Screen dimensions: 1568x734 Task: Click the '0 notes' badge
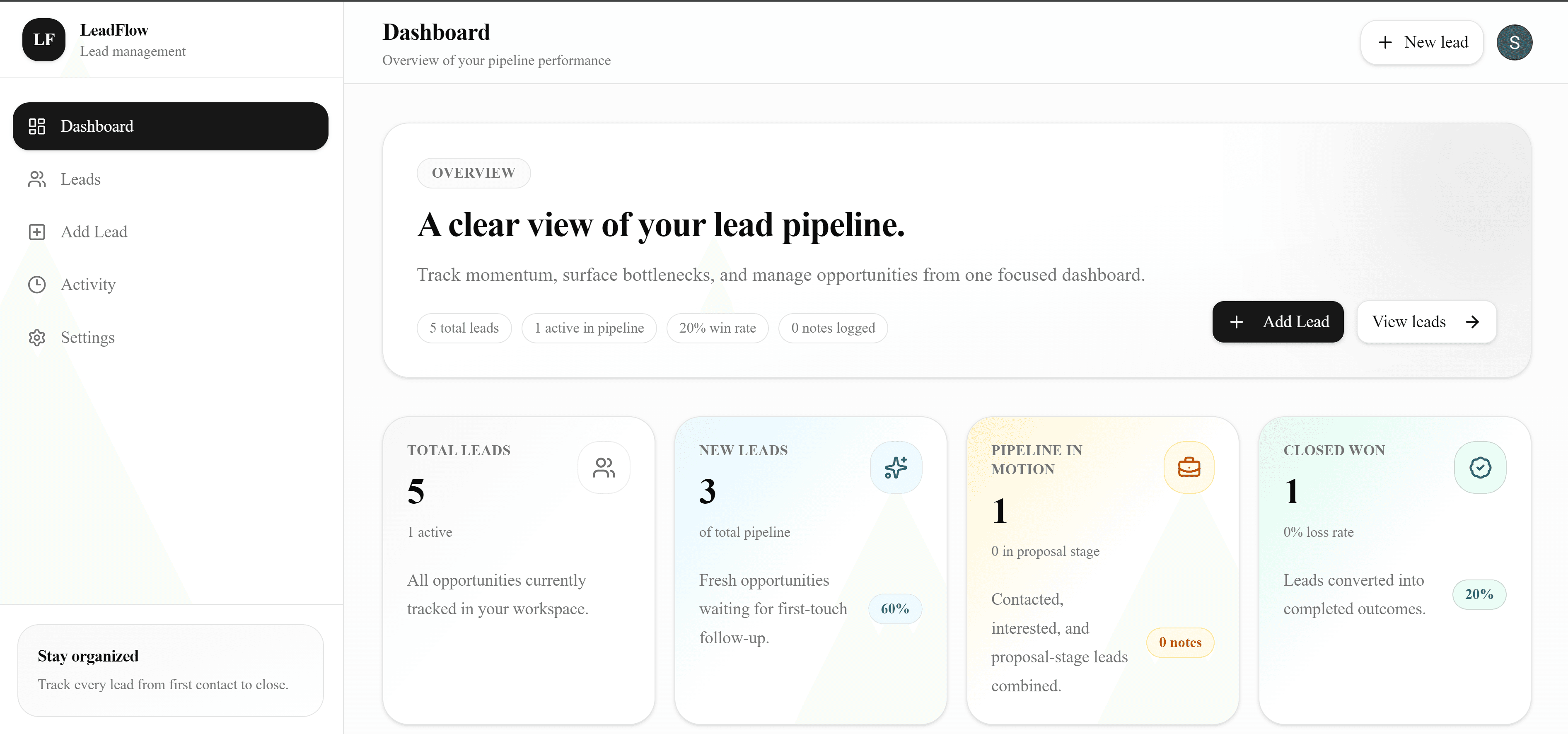pyautogui.click(x=1180, y=643)
